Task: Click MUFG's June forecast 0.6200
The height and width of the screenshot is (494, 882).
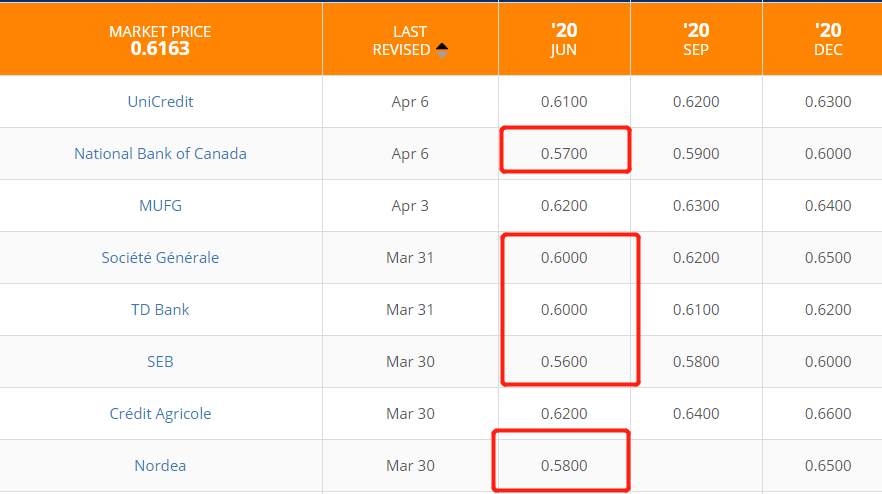Action: [x=564, y=205]
